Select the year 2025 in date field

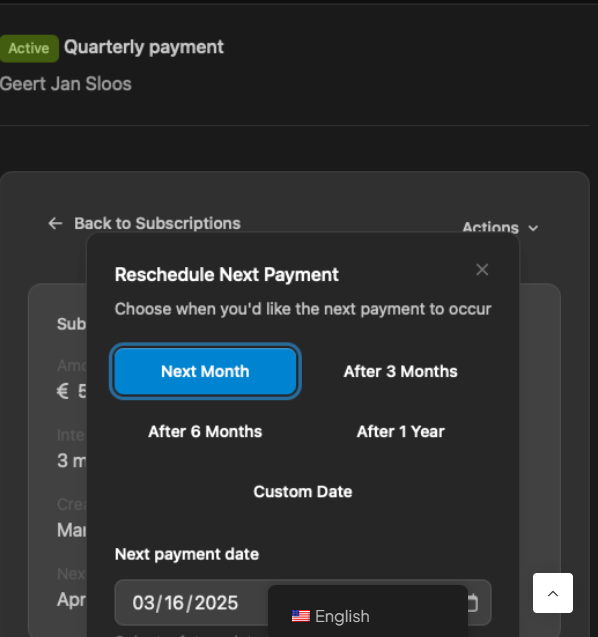coord(216,603)
